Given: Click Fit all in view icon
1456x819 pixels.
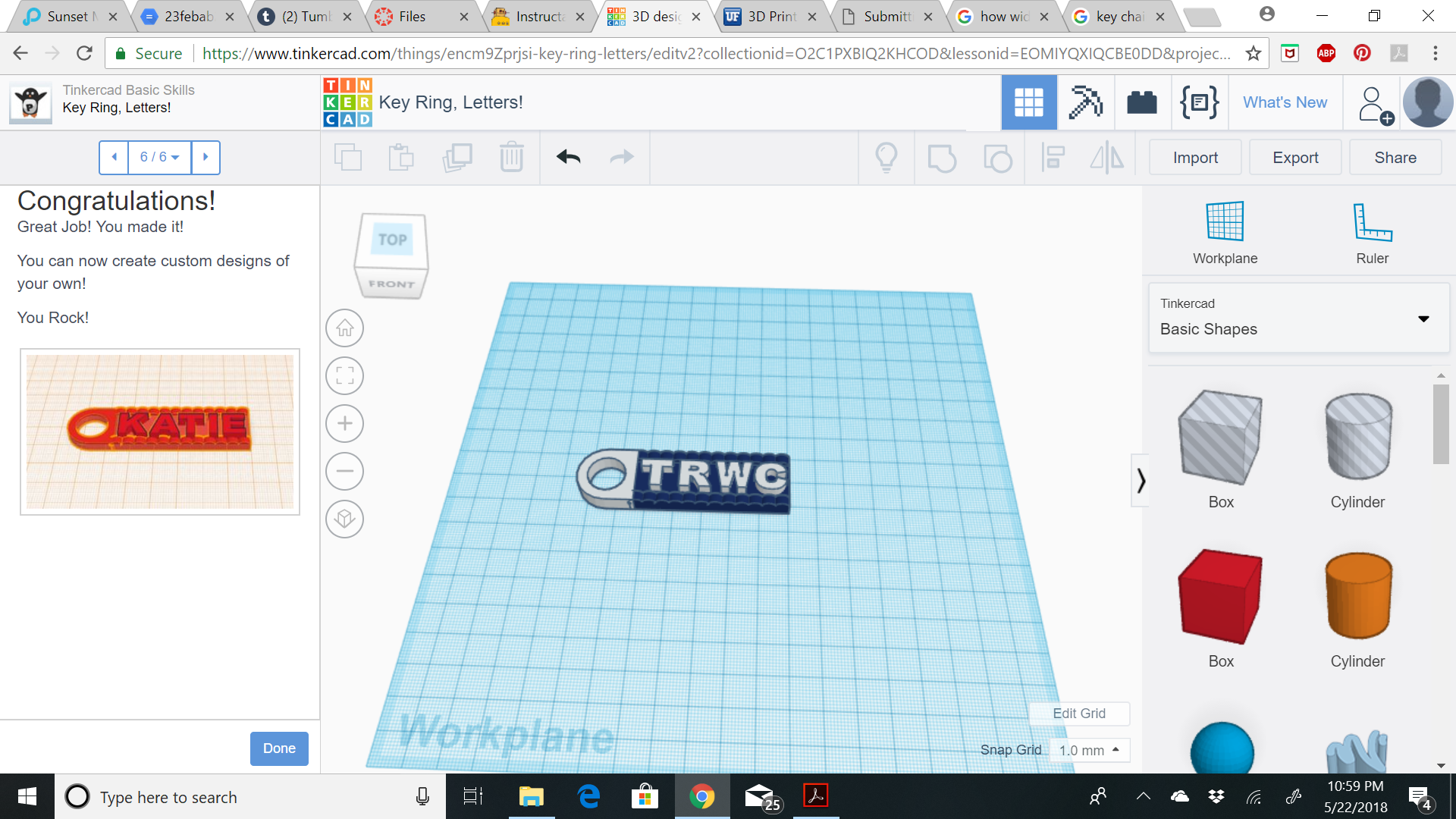Looking at the screenshot, I should 345,376.
